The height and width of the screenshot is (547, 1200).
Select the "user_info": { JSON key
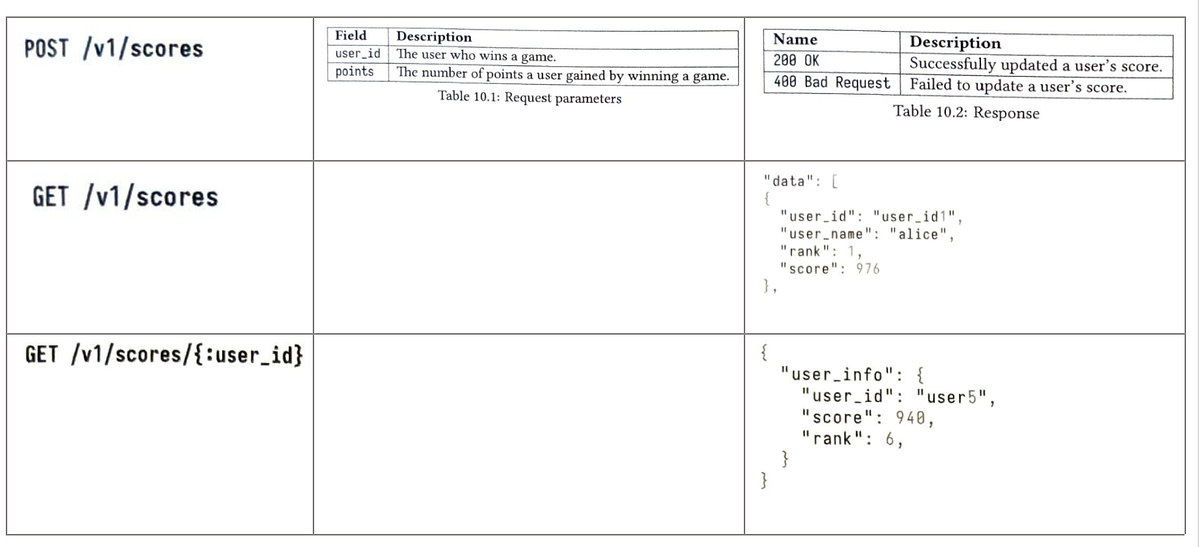(844, 375)
